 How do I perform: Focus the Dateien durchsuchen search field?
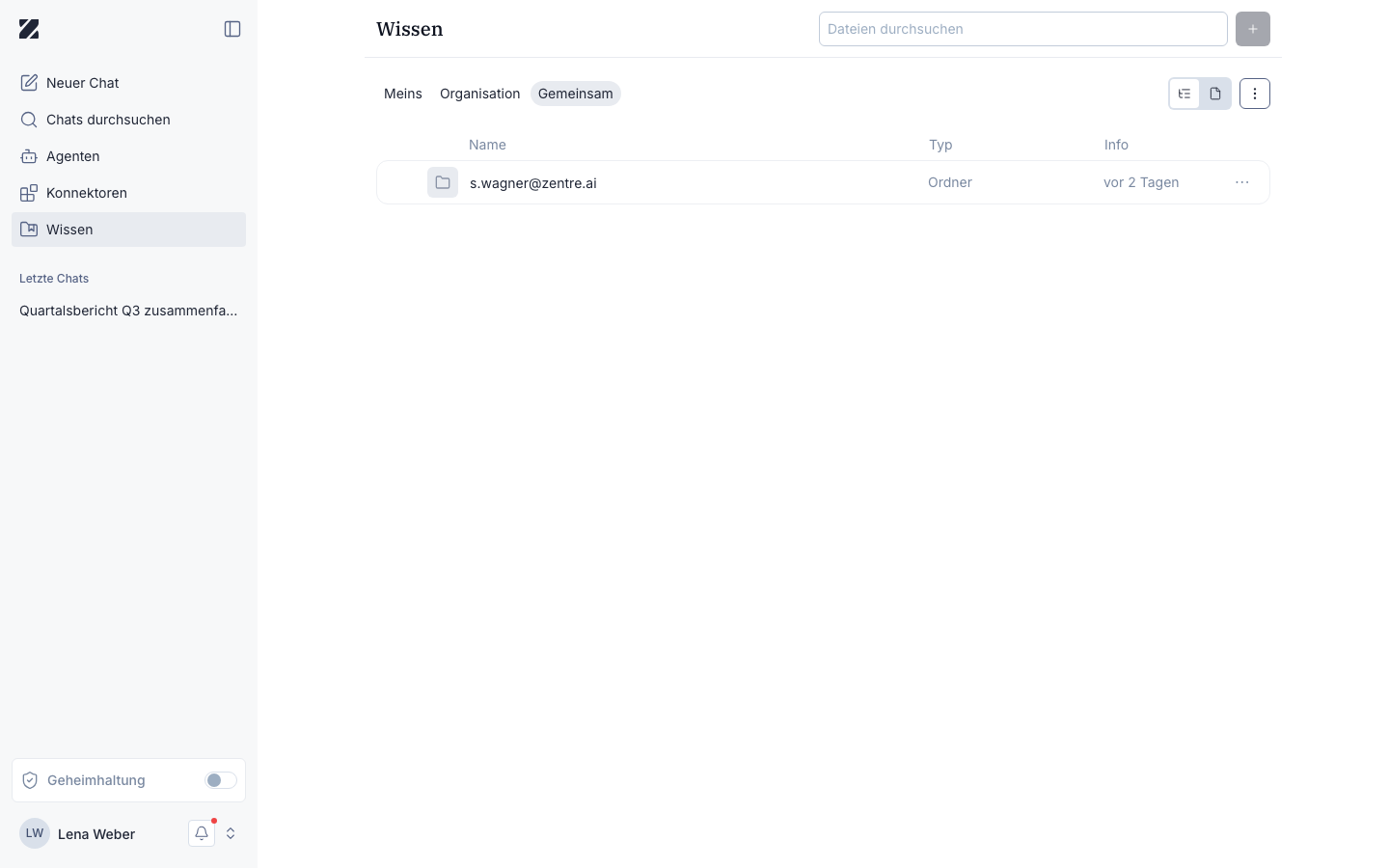coord(1023,29)
